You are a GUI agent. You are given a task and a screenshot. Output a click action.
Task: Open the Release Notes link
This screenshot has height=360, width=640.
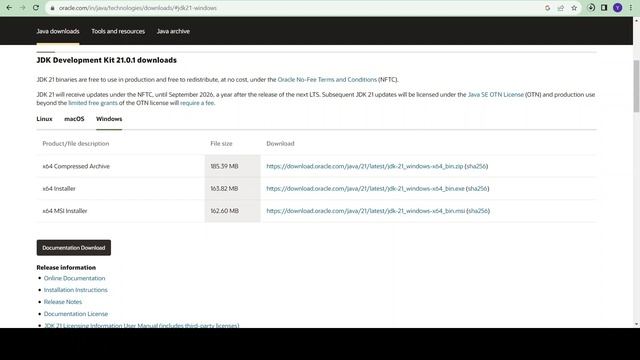click(63, 302)
